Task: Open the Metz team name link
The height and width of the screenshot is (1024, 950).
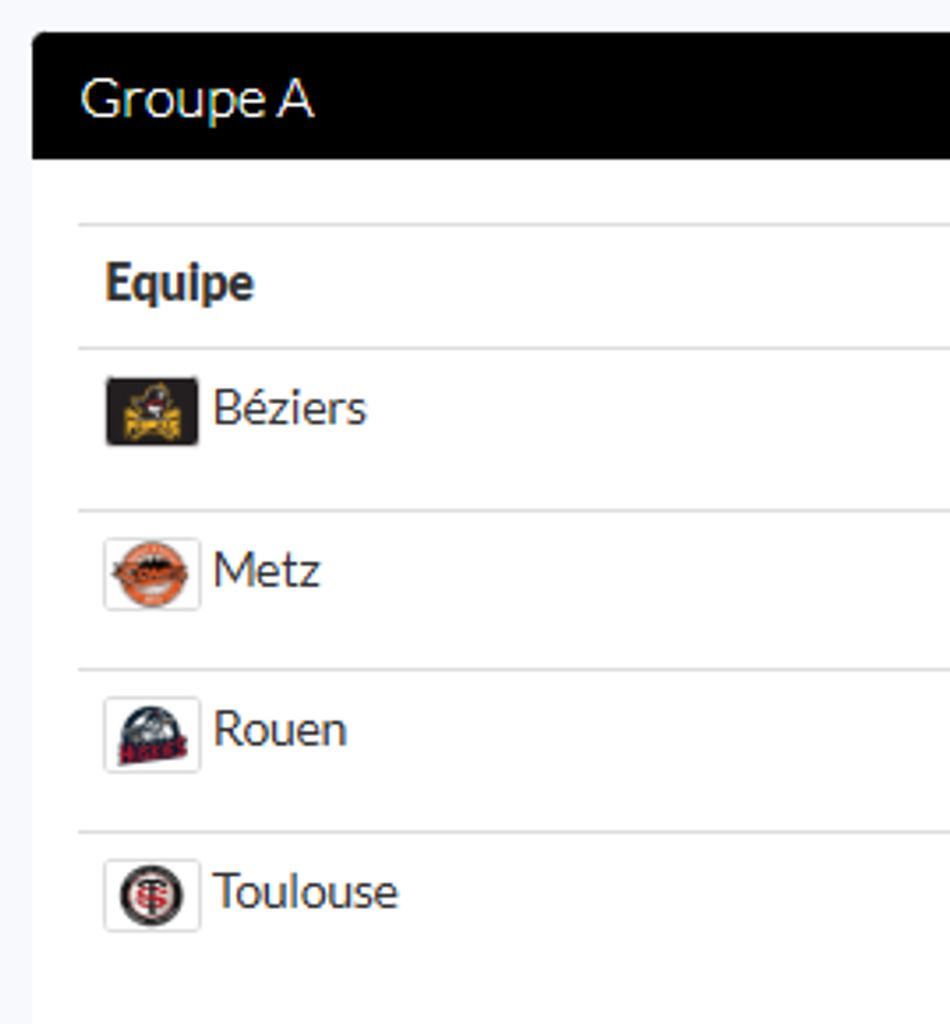Action: coord(267,571)
